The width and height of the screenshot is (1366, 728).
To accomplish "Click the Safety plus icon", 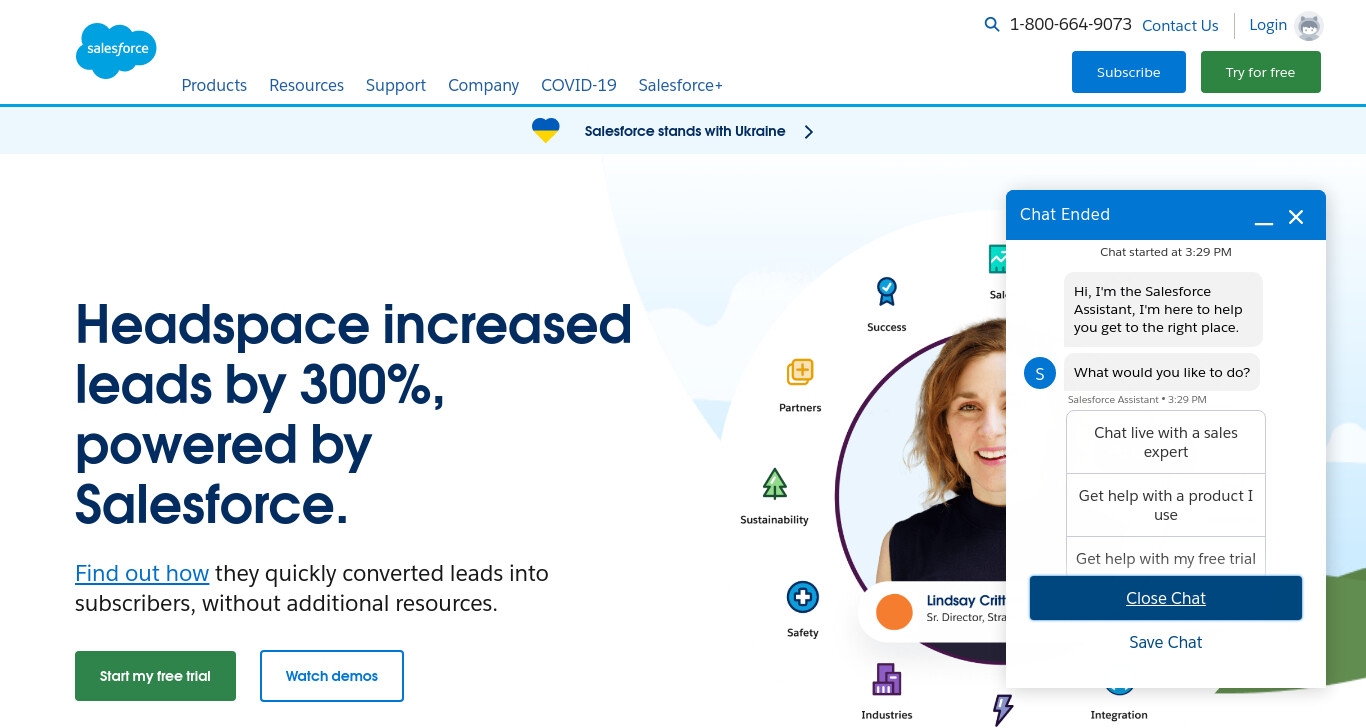I will pyautogui.click(x=802, y=598).
